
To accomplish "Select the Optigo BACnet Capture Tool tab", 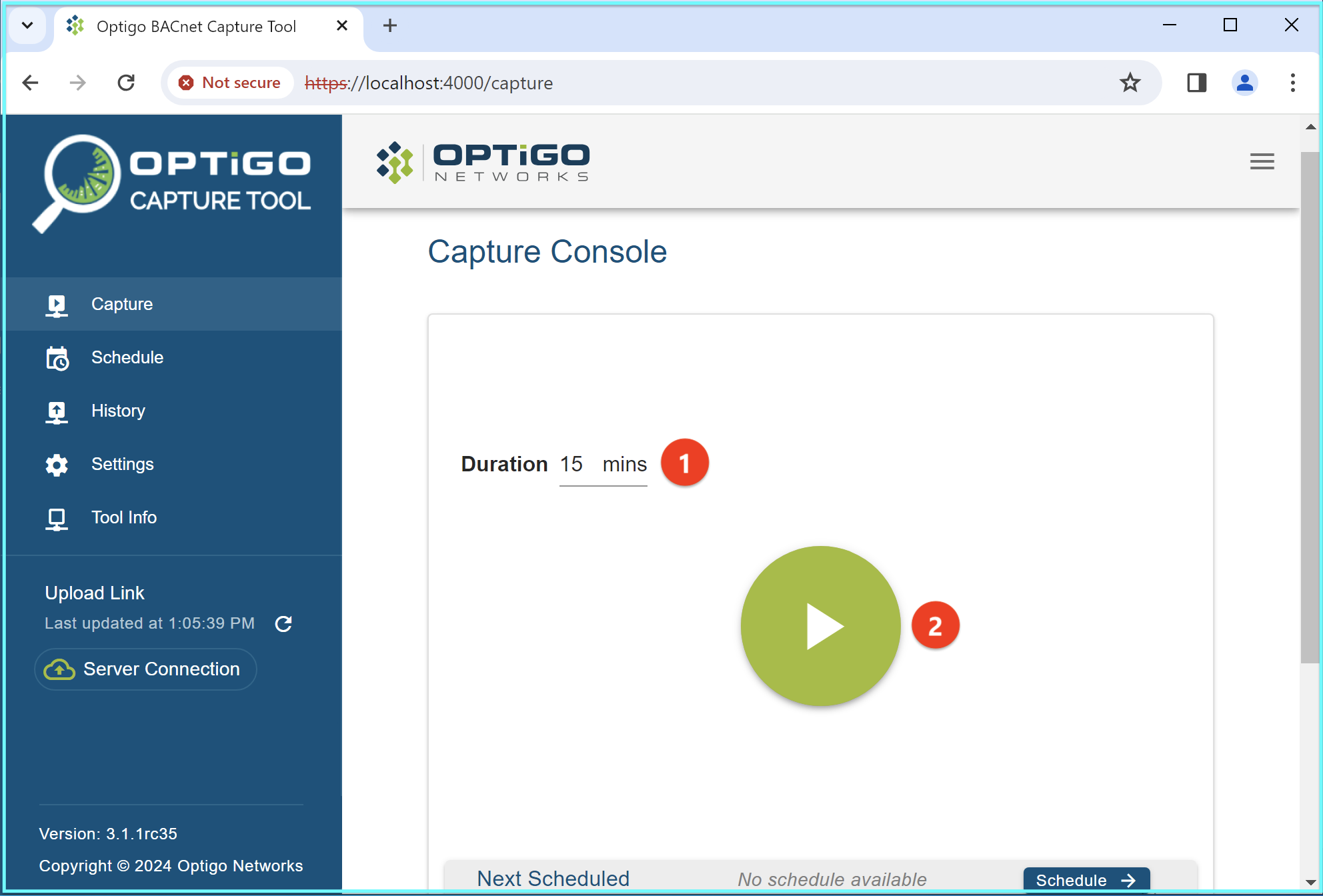I will coord(209,28).
